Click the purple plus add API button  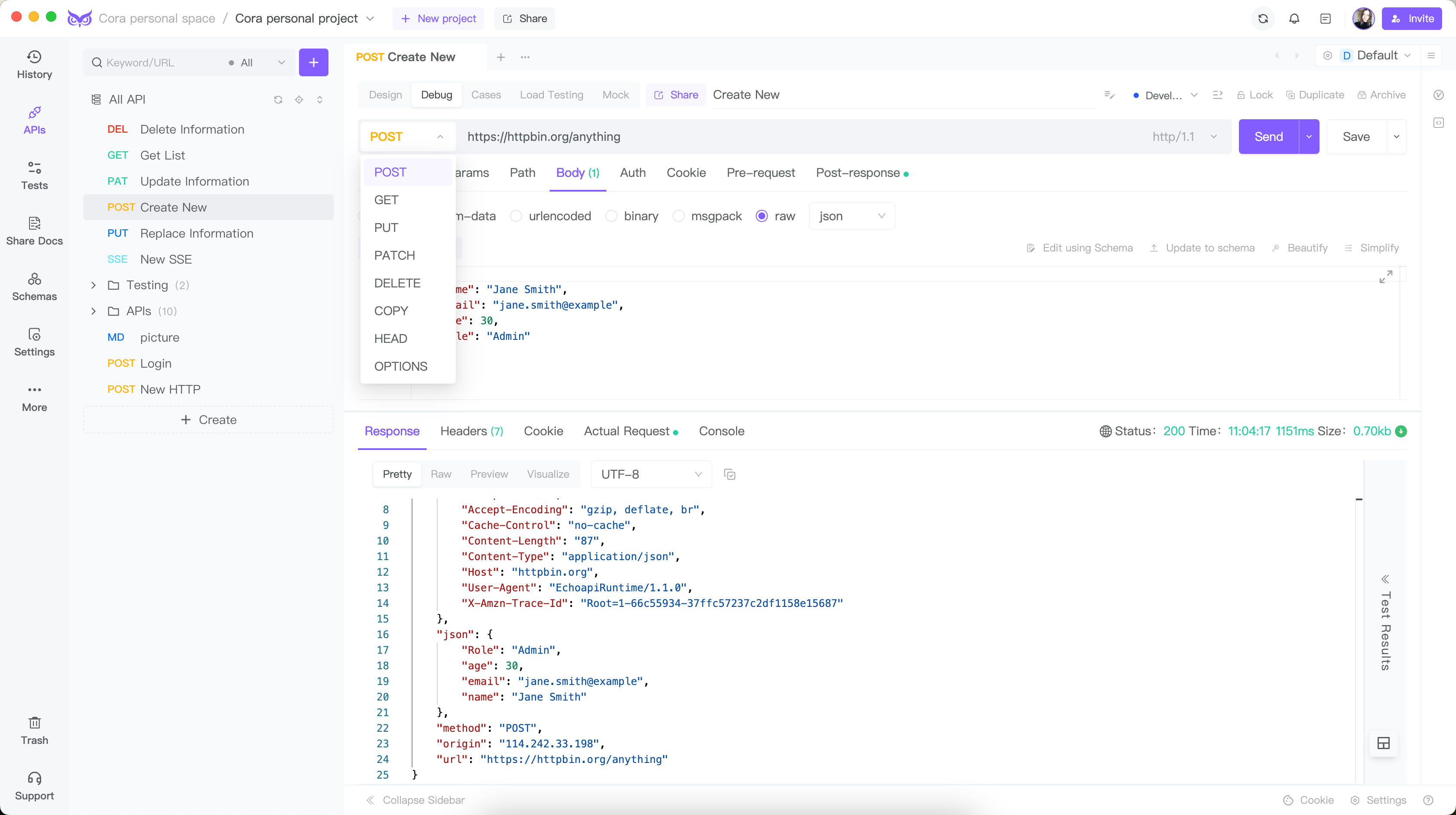(x=313, y=62)
